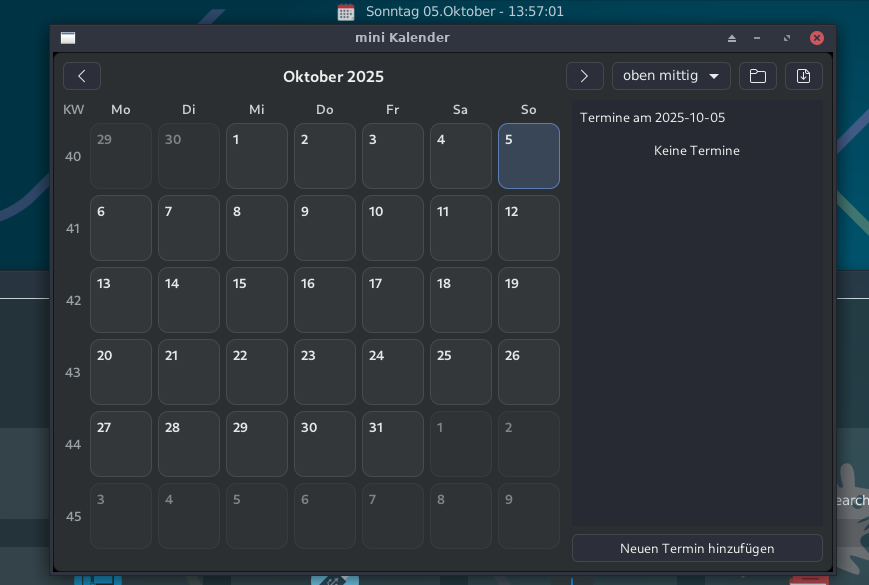Select today's date, October 5
This screenshot has width=869, height=585.
[528, 156]
